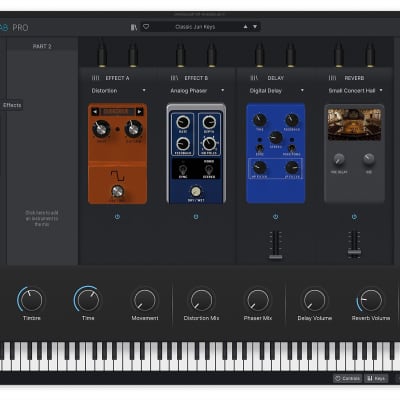Screen dimensions: 400x400
Task: Select the Part 2 tab
Action: coord(42,46)
